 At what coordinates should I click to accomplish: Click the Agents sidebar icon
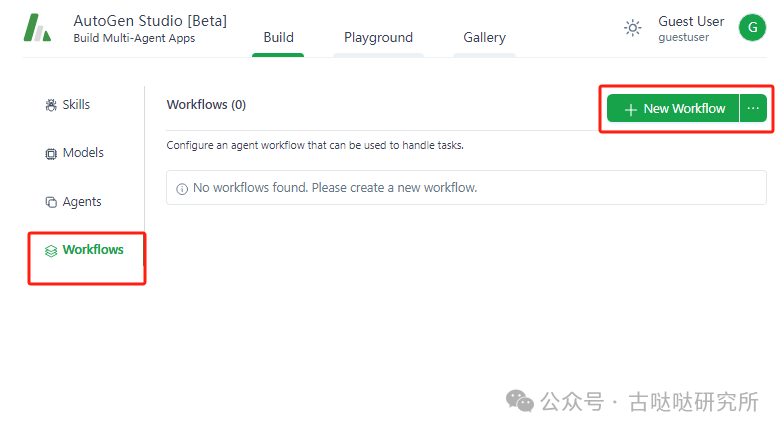(51, 202)
